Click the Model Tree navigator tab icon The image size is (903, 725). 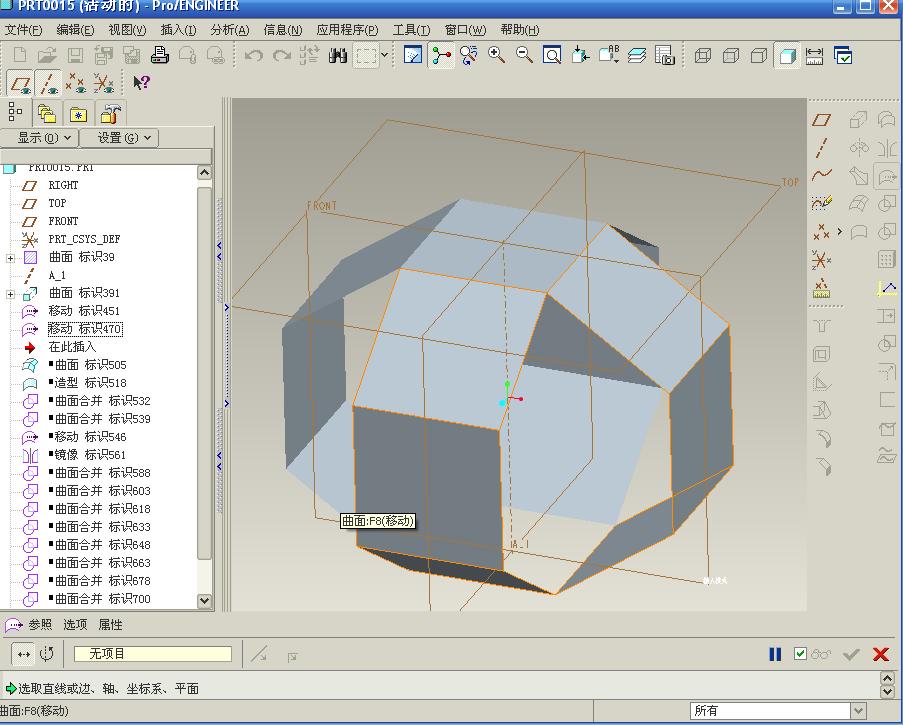(x=15, y=112)
